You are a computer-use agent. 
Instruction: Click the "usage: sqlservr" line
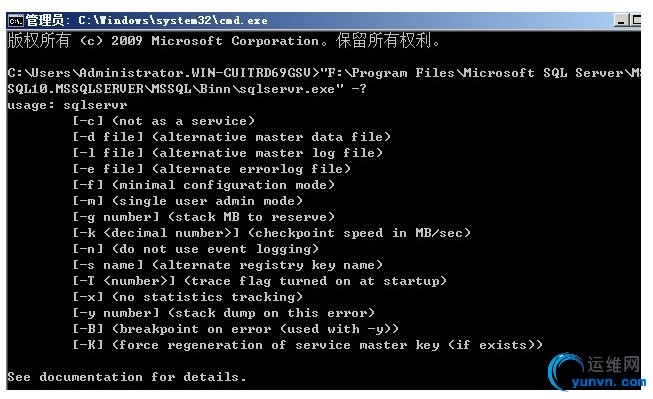pos(67,105)
